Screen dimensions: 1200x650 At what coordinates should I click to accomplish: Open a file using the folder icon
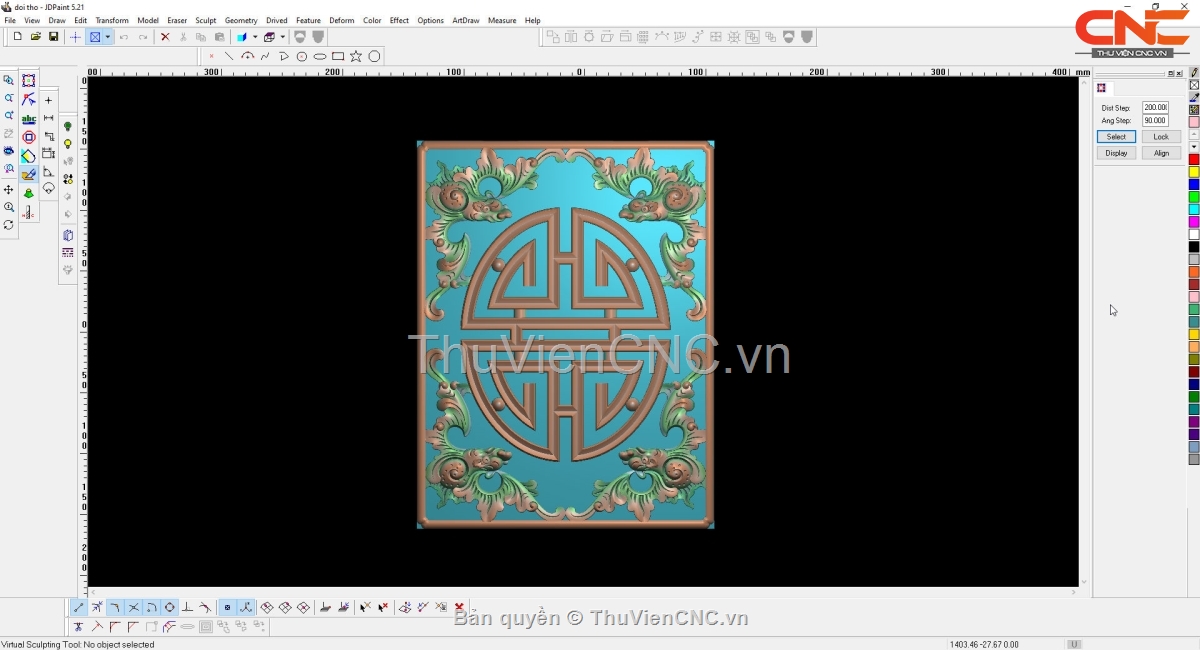point(36,37)
